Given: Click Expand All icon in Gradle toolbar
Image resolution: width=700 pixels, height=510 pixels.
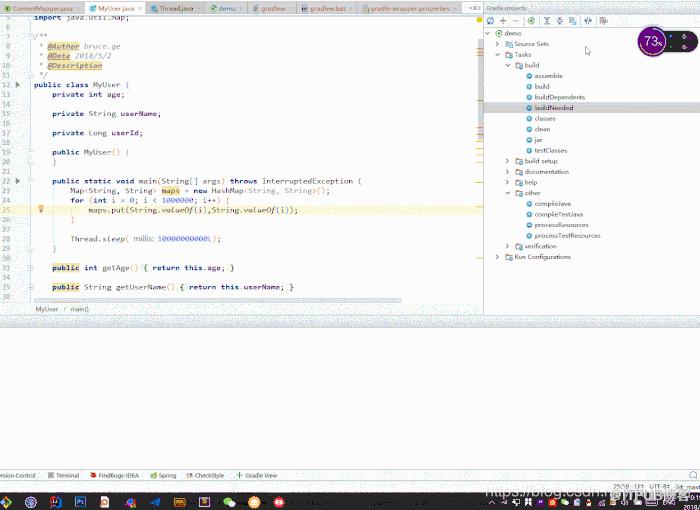Looking at the screenshot, I should (x=546, y=21).
